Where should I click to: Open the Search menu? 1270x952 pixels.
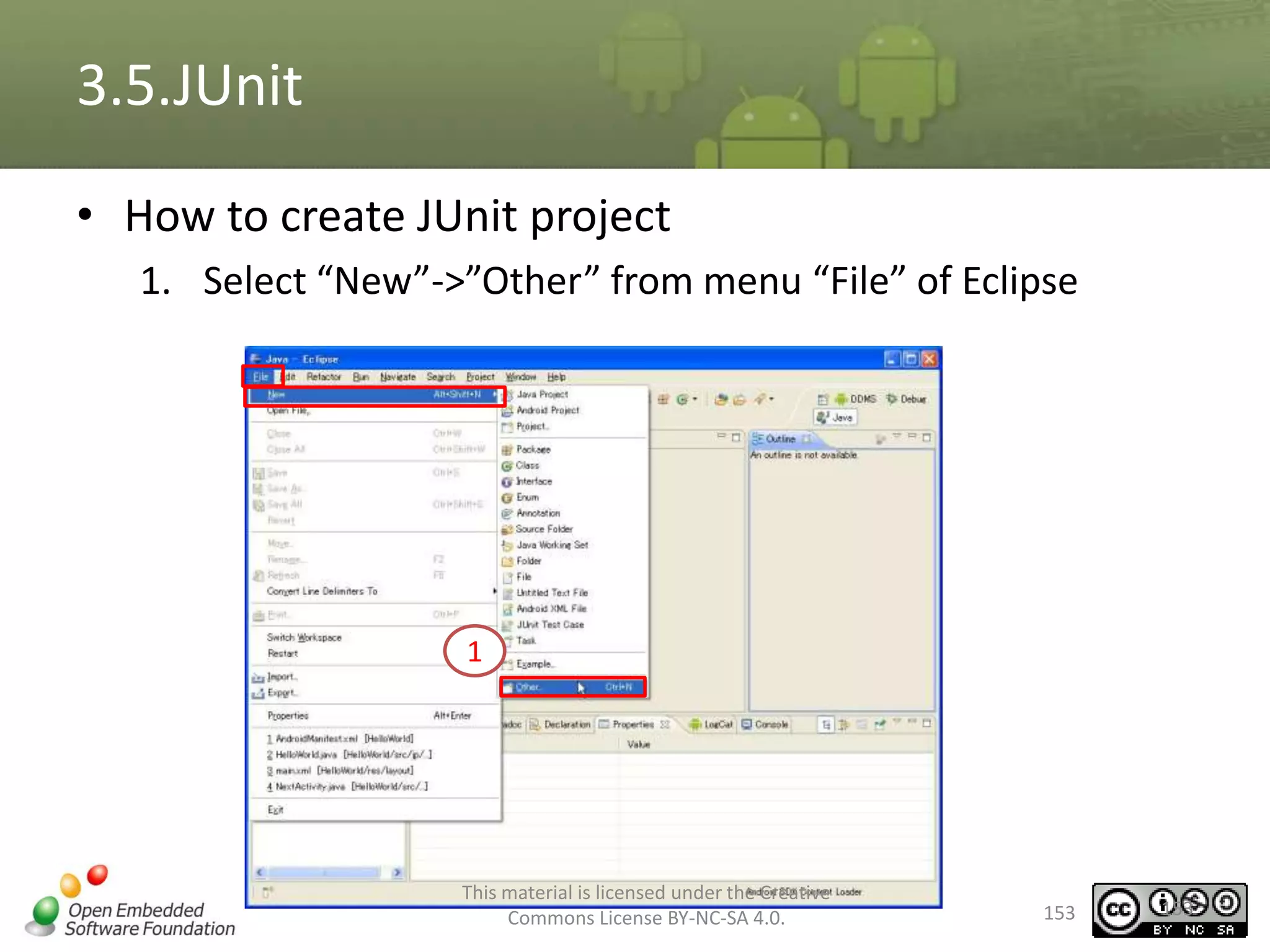click(441, 376)
